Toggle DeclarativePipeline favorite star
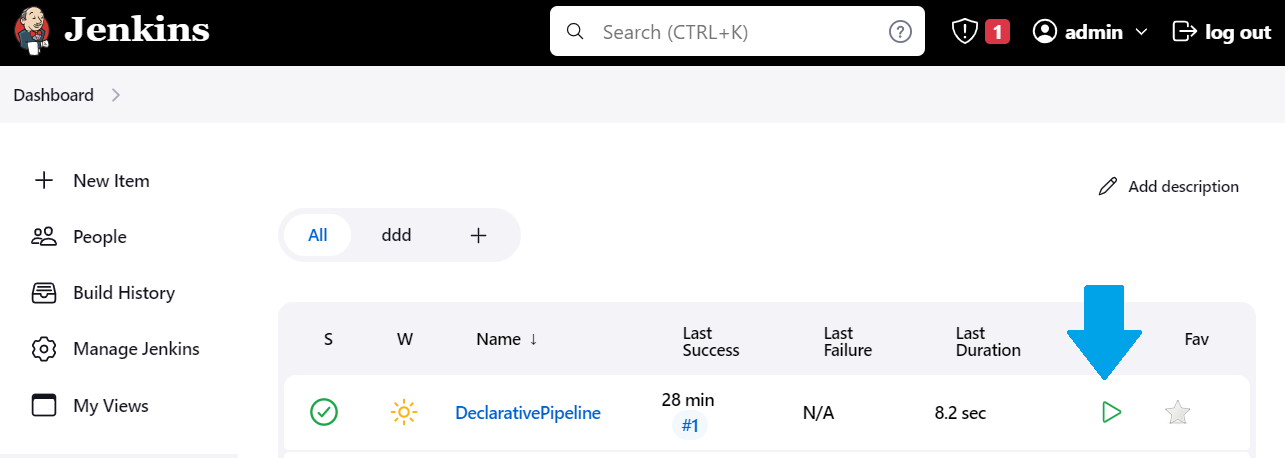The width and height of the screenshot is (1285, 458). coord(1178,412)
